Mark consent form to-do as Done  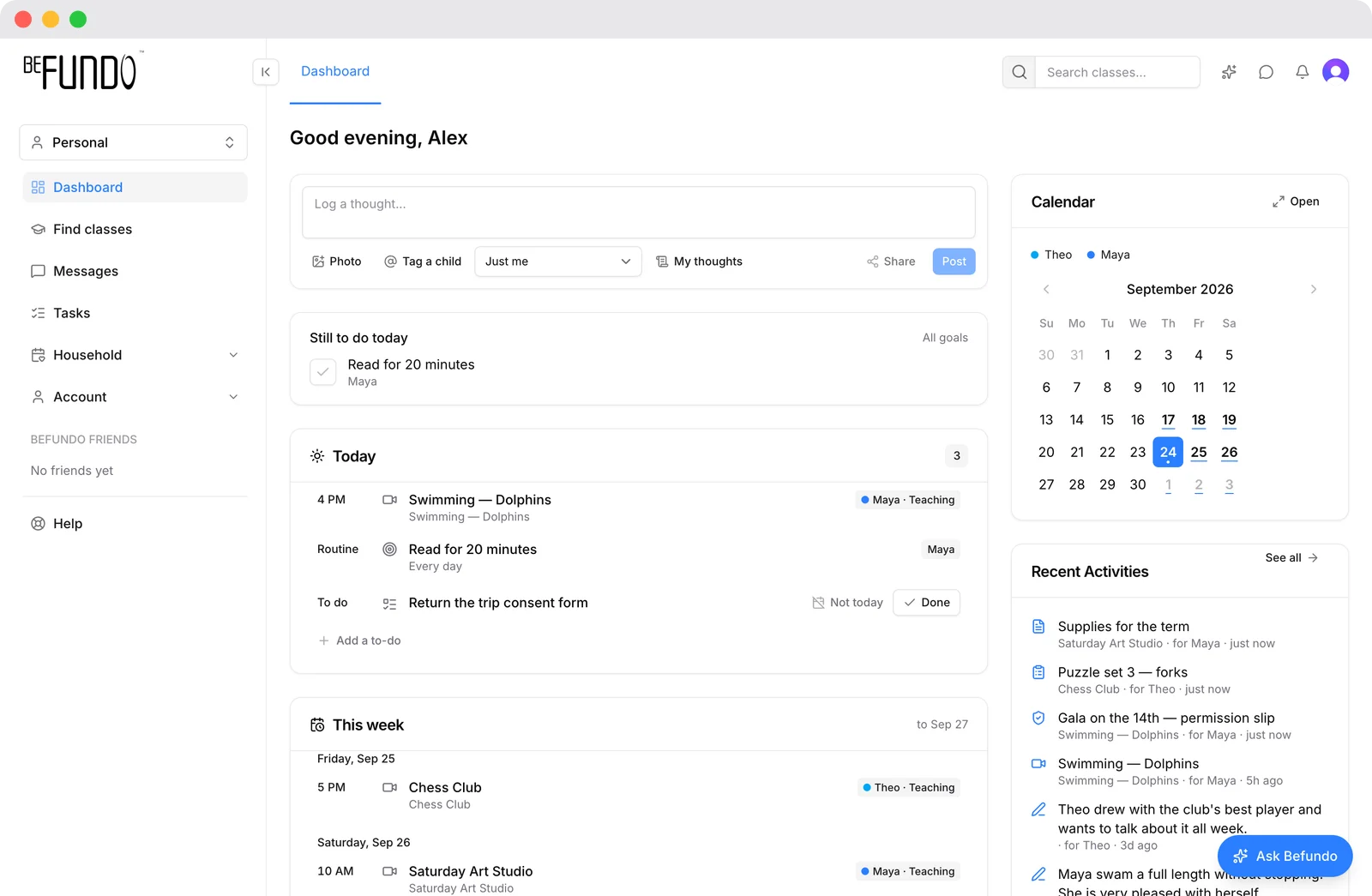(926, 603)
